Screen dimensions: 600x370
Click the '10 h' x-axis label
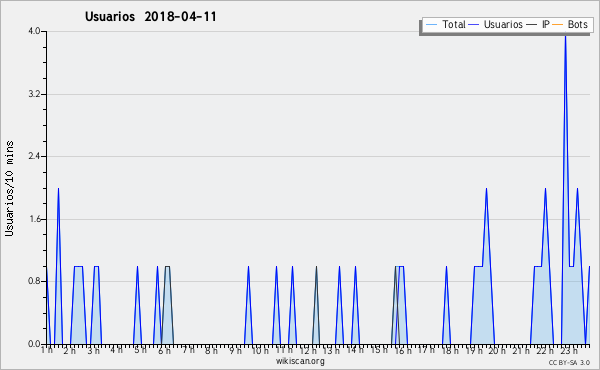(x=260, y=351)
